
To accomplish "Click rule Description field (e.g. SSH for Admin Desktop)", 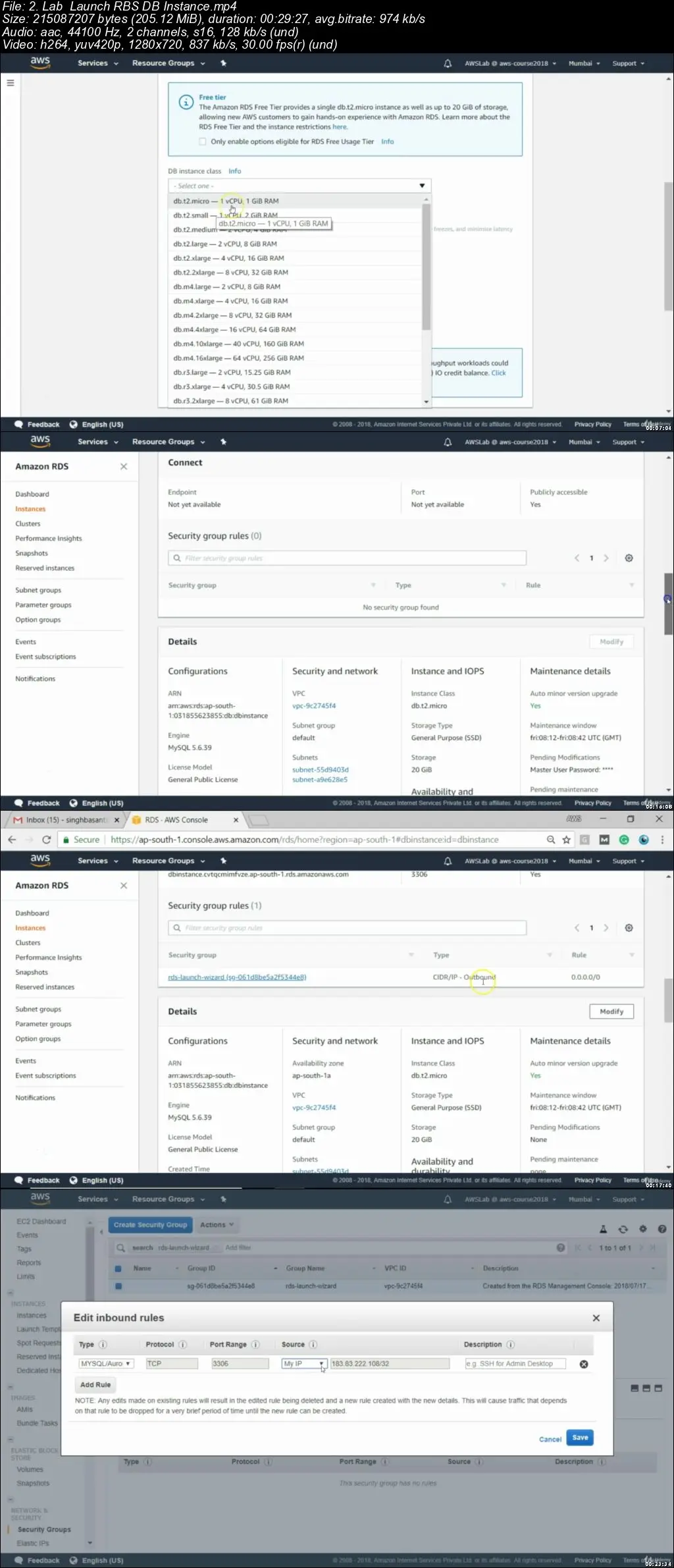I will [515, 1363].
